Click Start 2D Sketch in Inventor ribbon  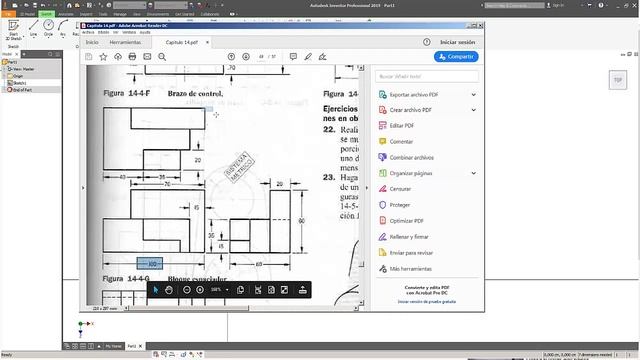(x=13, y=29)
